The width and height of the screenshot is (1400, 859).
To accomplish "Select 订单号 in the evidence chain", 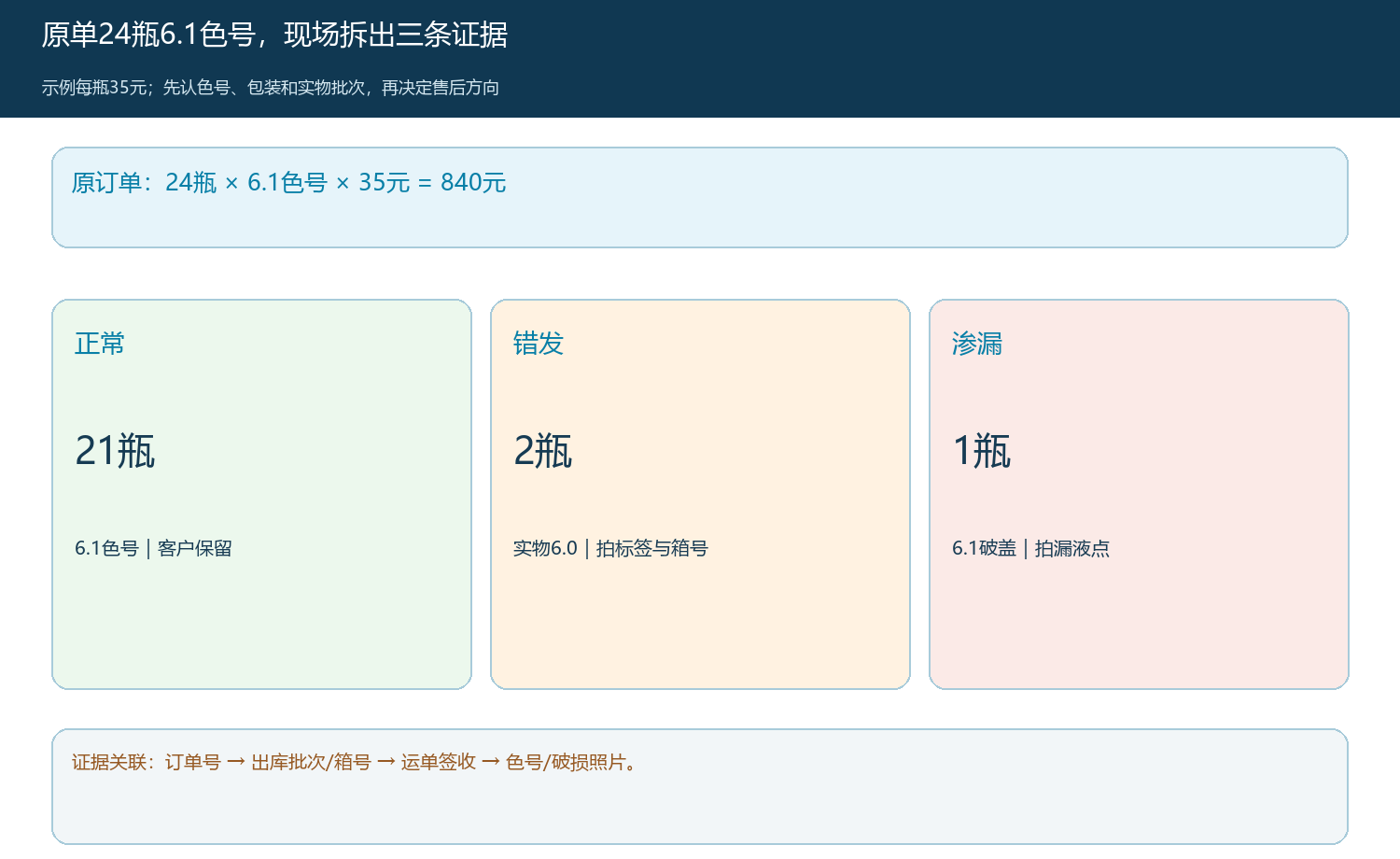I will click(193, 762).
